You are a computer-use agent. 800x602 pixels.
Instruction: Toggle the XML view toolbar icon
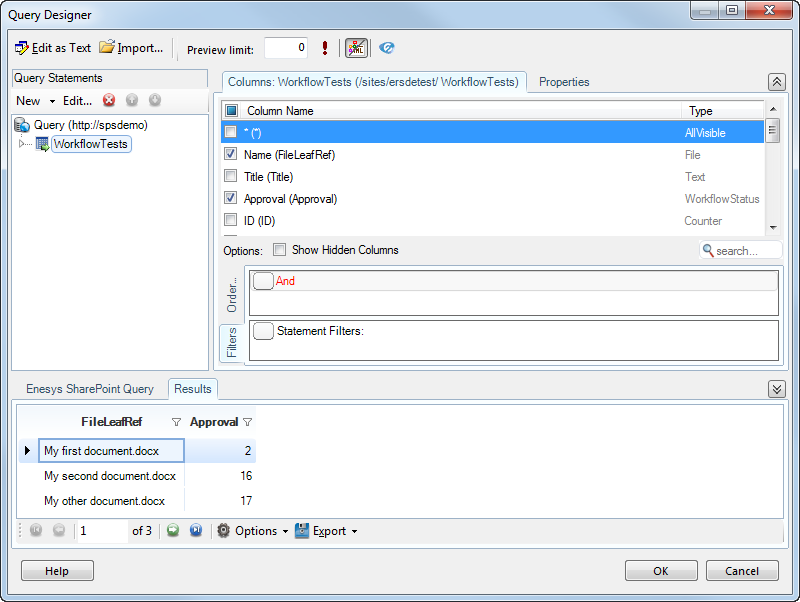point(356,48)
